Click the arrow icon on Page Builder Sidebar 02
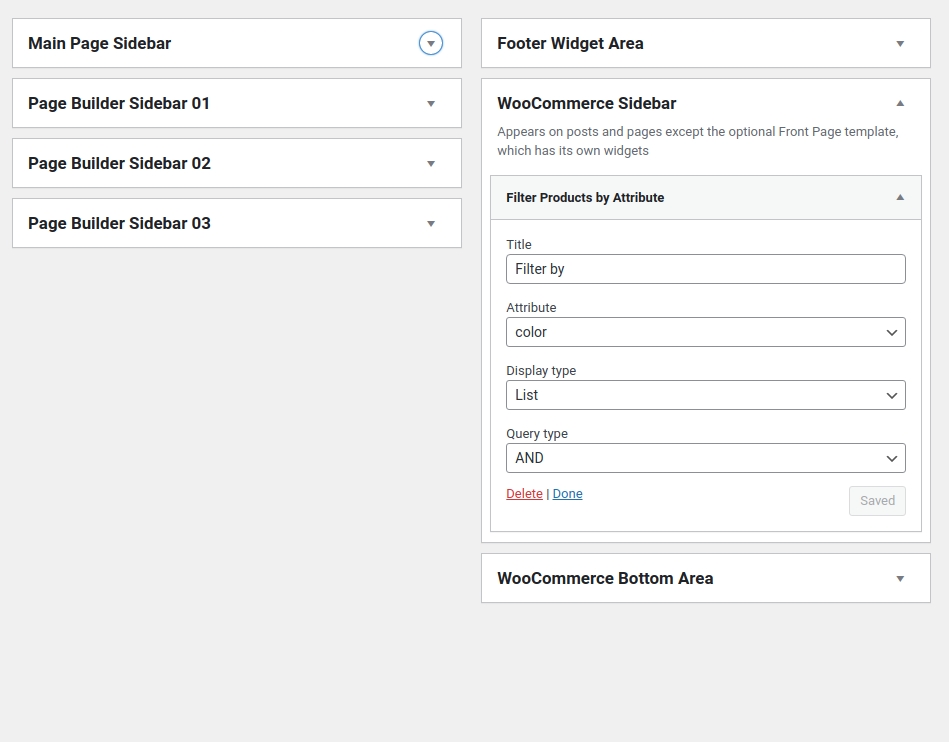This screenshot has width=949, height=742. (x=431, y=164)
